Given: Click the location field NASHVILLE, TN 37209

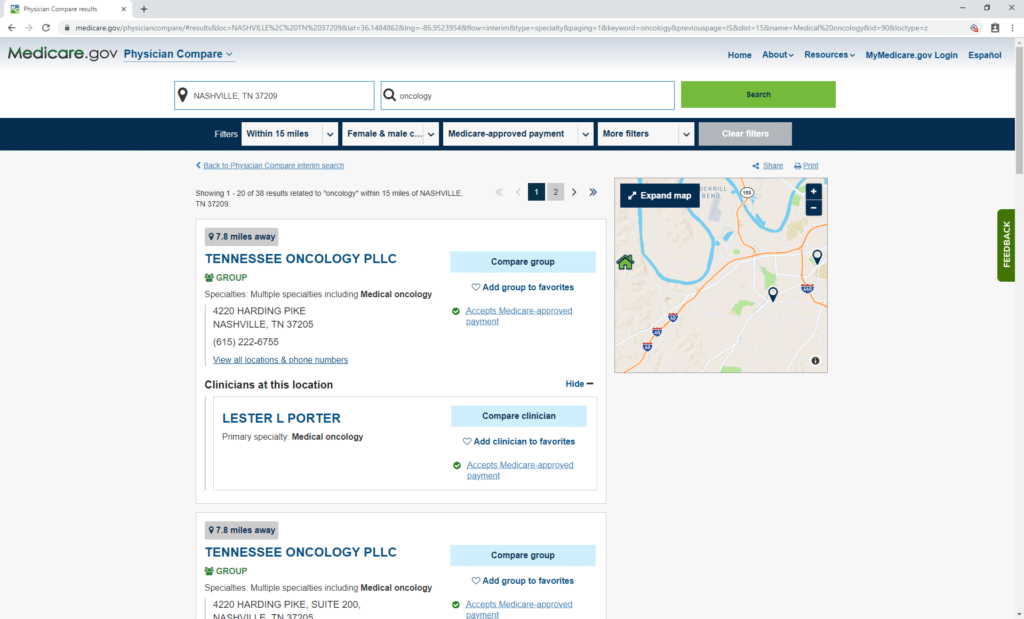Looking at the screenshot, I should pos(274,95).
